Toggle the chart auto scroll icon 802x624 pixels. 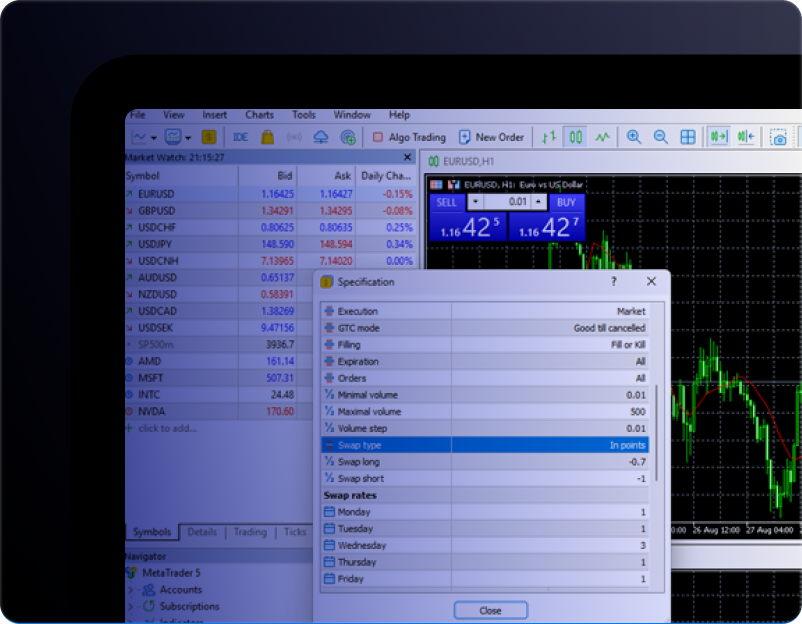pos(718,137)
